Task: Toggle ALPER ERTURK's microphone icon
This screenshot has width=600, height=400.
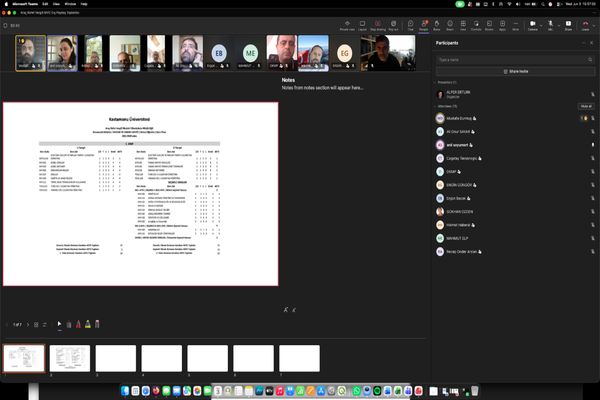Action: click(x=593, y=94)
